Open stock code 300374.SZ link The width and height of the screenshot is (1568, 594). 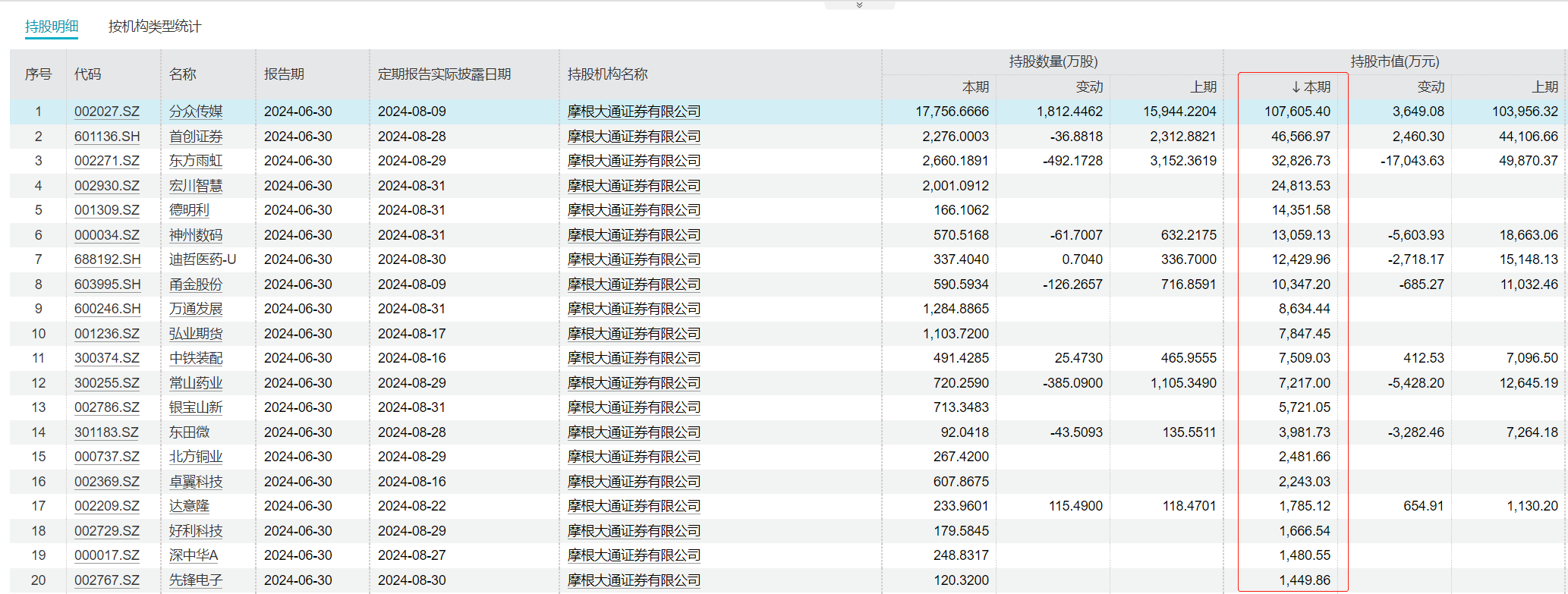tap(107, 358)
